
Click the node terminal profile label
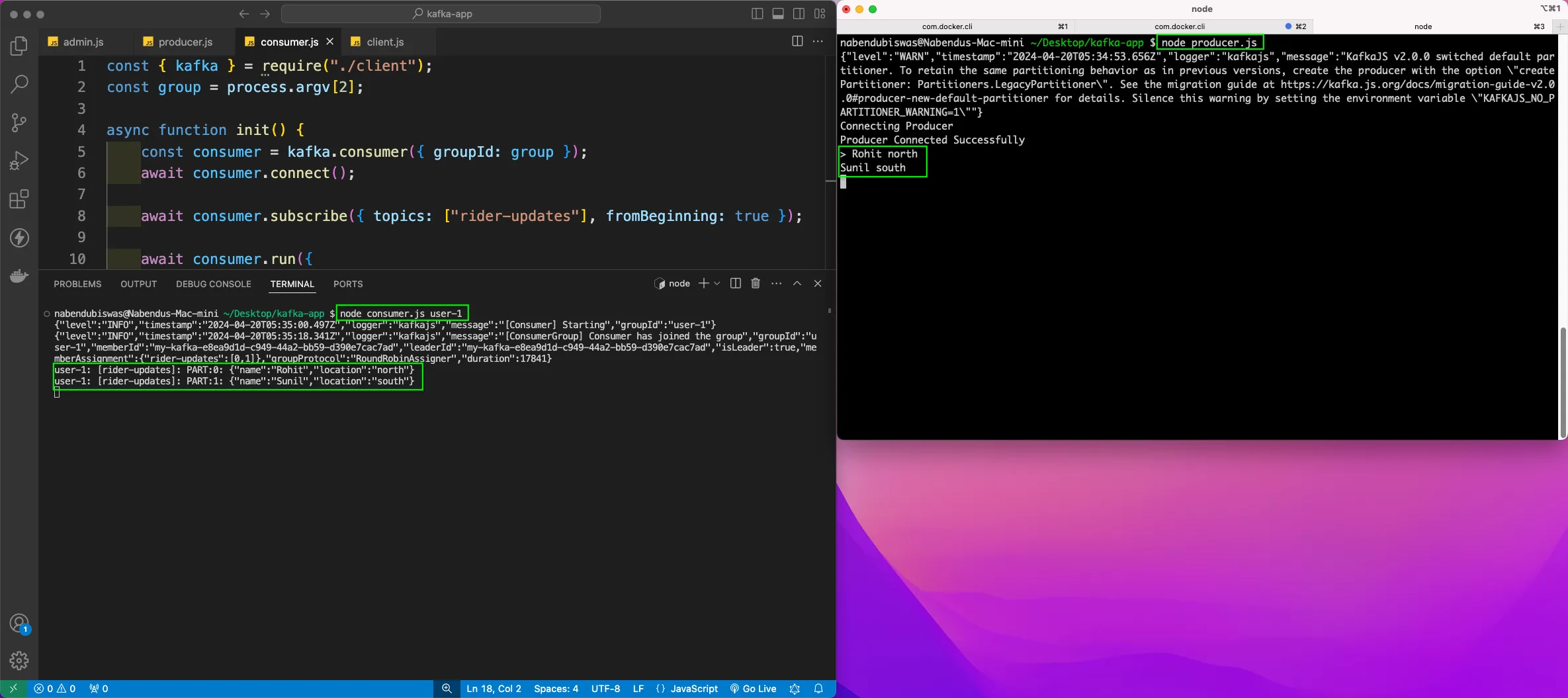672,283
